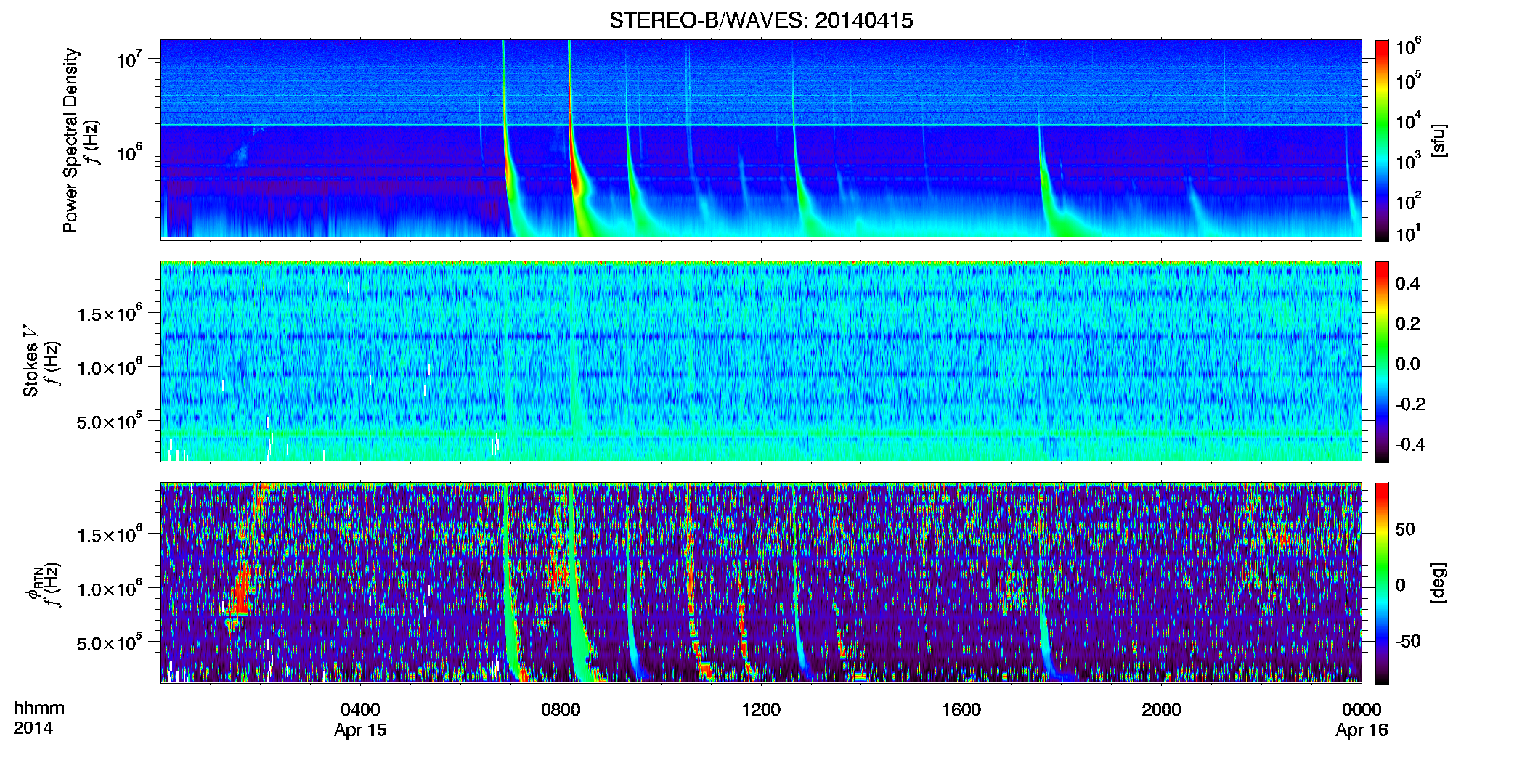
Task: Select the "[deg]" unit label
Action: [1438, 583]
